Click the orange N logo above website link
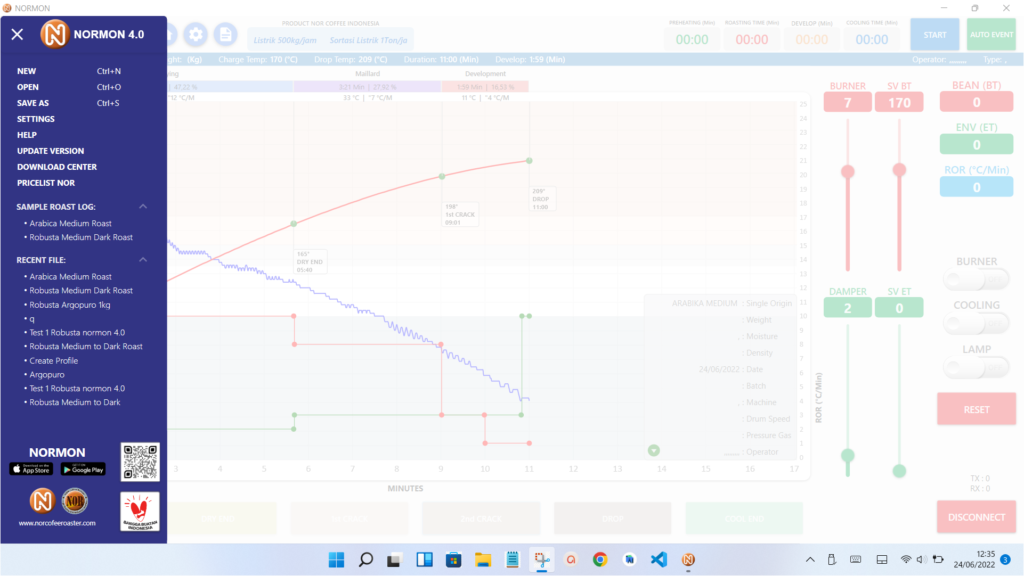Screen dimensions: 1024x576 click(42, 501)
